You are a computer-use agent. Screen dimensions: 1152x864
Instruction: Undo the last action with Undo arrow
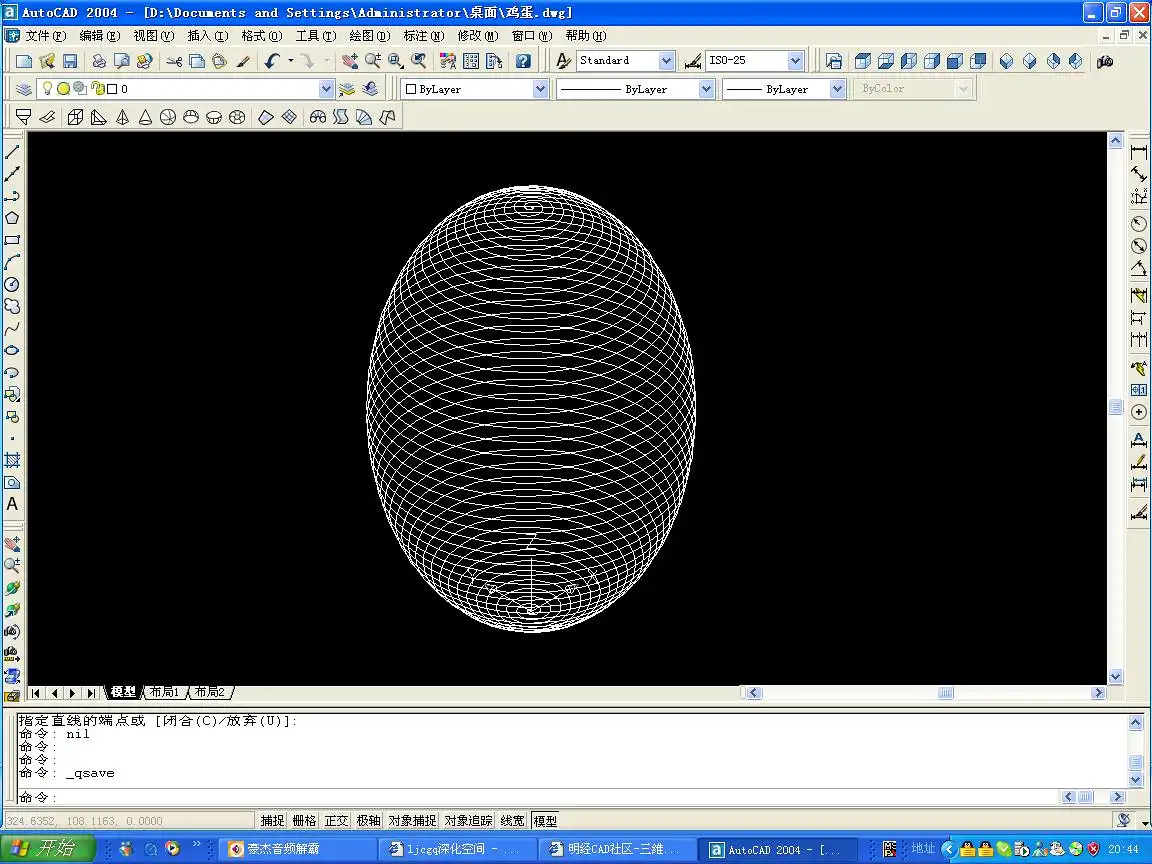[x=273, y=61]
